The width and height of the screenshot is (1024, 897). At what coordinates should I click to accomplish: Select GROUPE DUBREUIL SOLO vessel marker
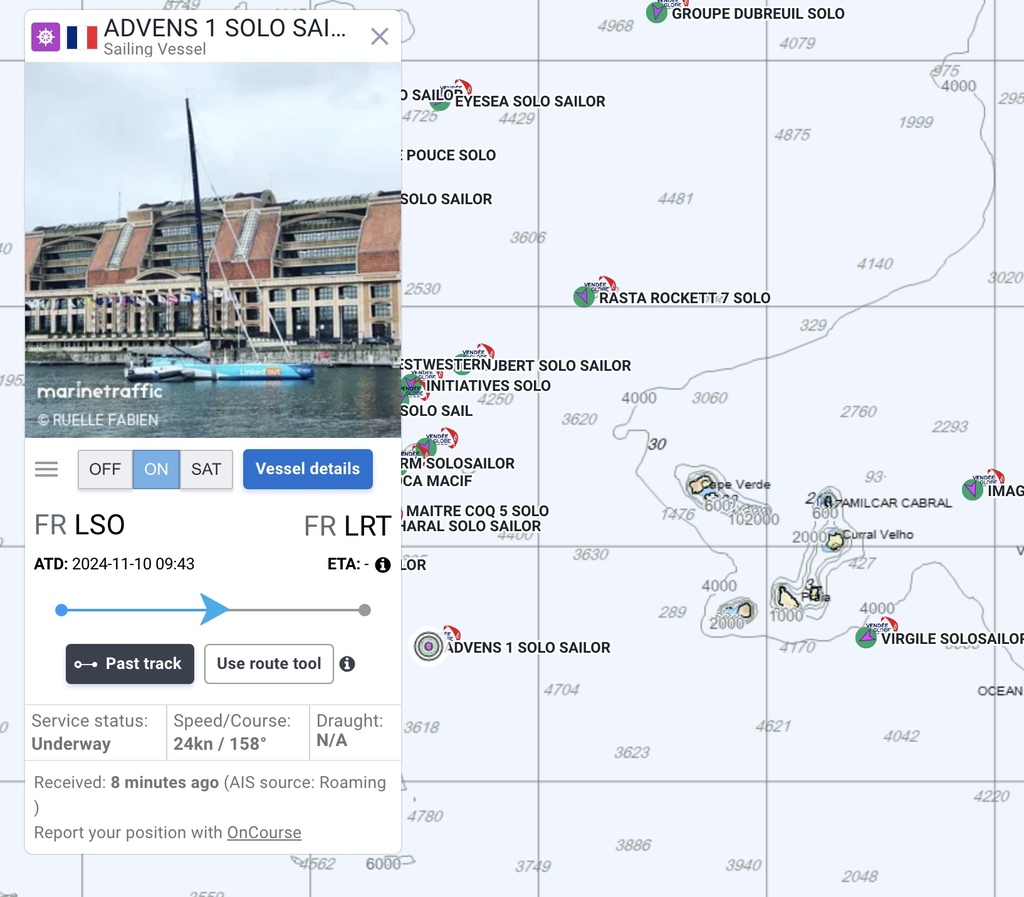point(656,12)
